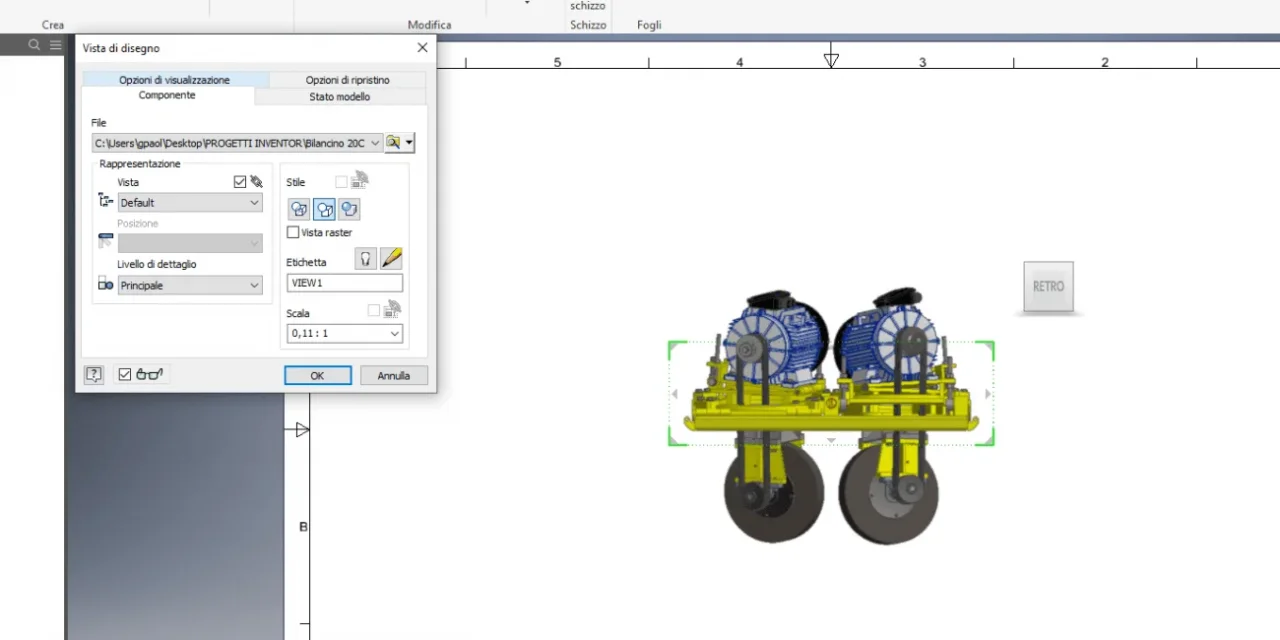The width and height of the screenshot is (1280, 640).
Task: Select the hidden lines style icon
Action: point(299,209)
